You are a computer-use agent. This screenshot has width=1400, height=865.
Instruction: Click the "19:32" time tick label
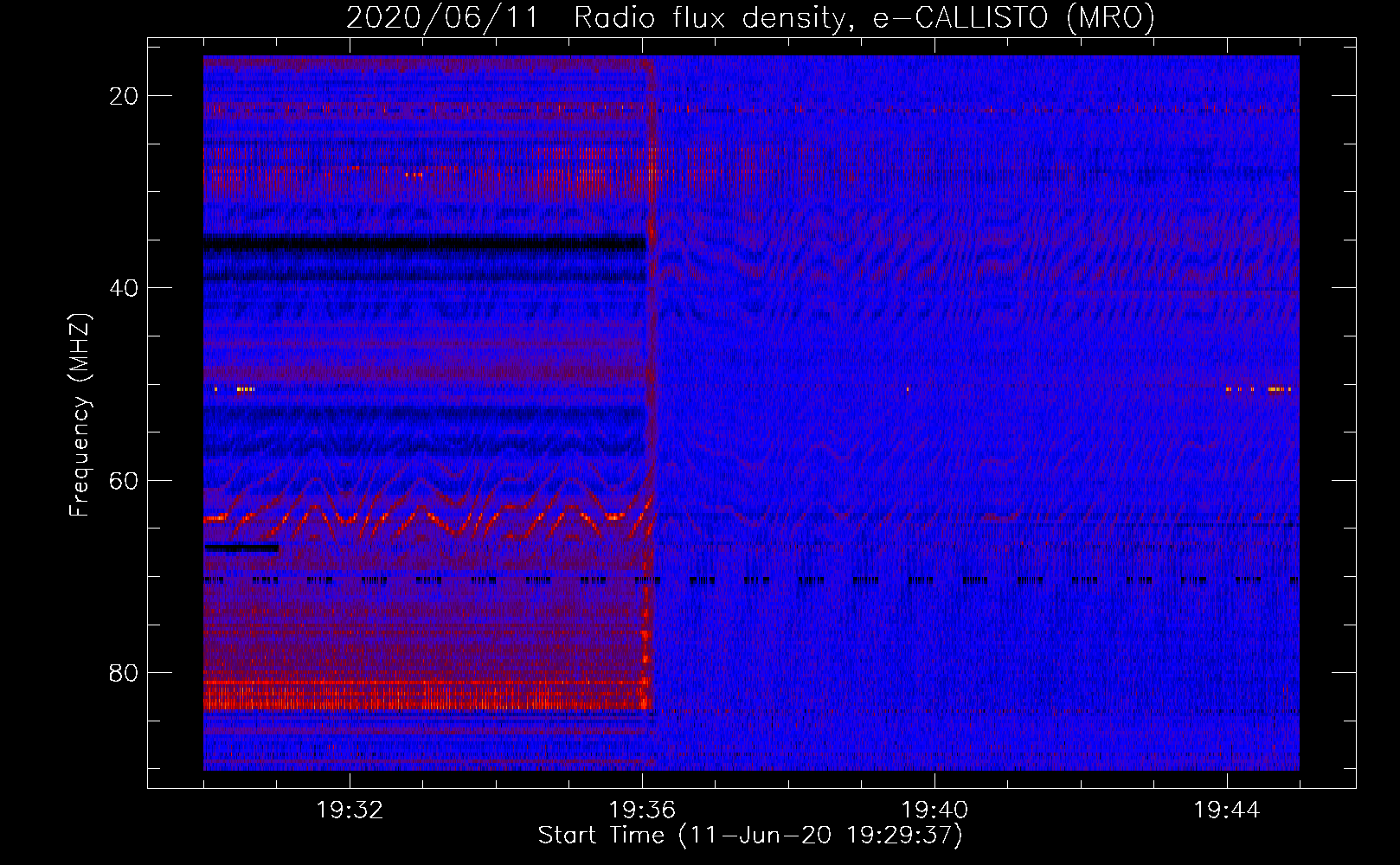pyautogui.click(x=350, y=811)
